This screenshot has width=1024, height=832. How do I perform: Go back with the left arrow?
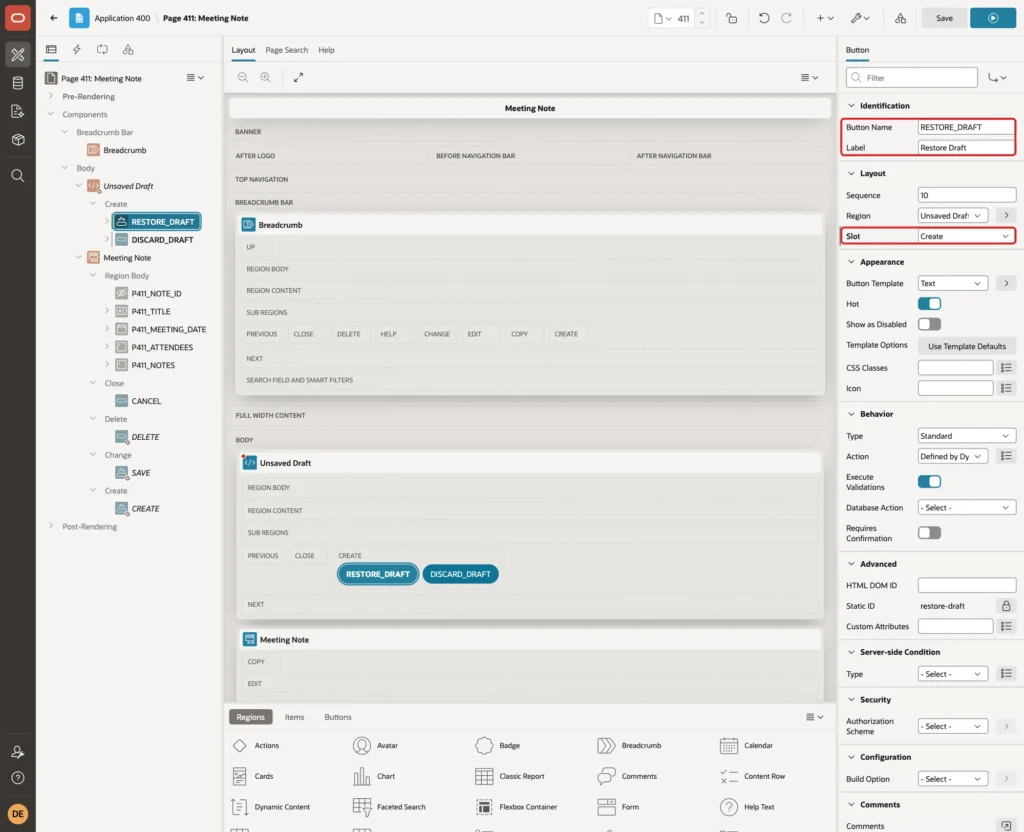(54, 18)
